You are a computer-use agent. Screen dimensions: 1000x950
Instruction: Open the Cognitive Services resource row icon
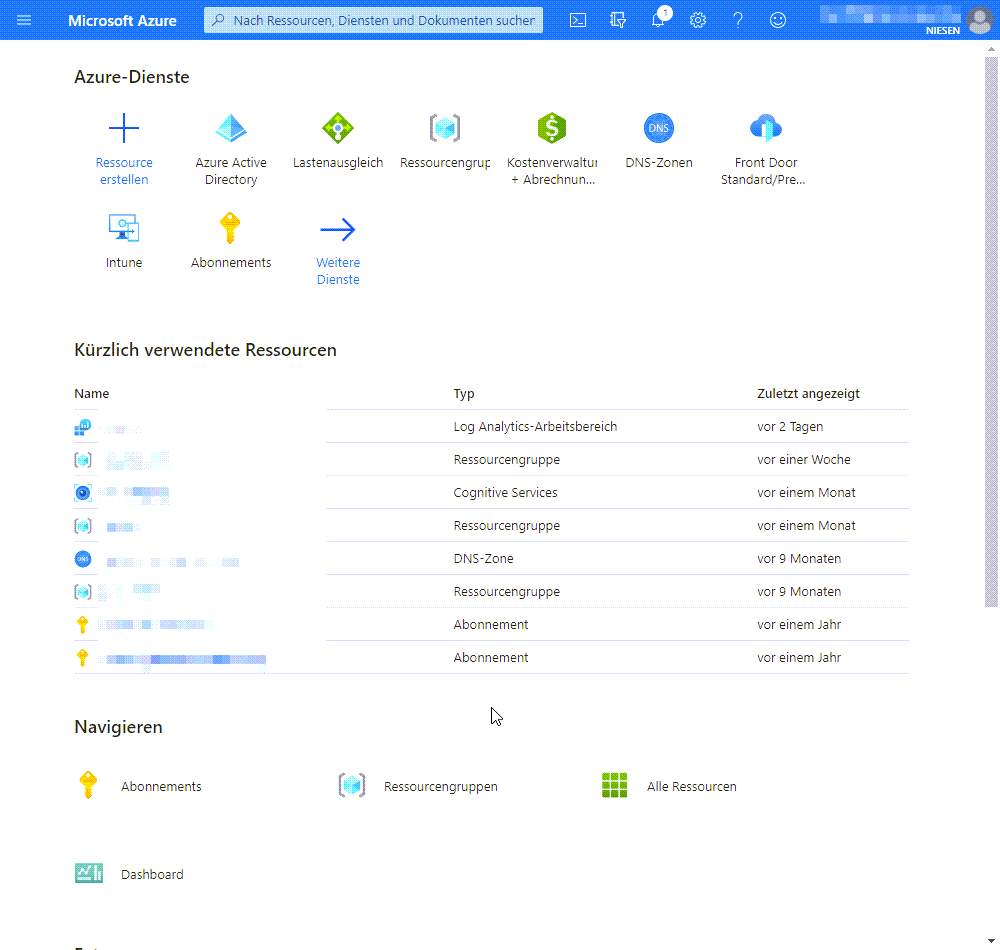pos(83,493)
